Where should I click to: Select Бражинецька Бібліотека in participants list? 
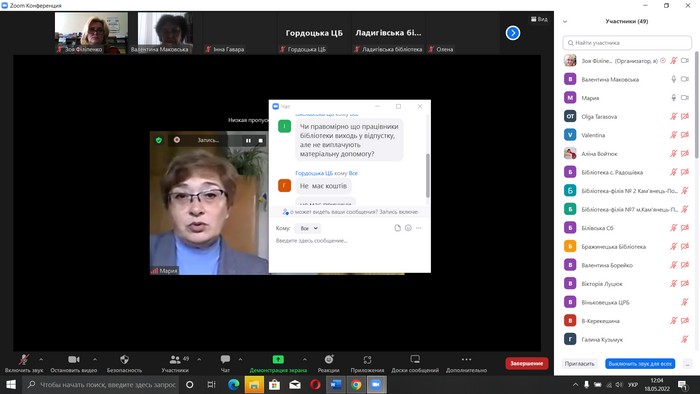[626, 246]
